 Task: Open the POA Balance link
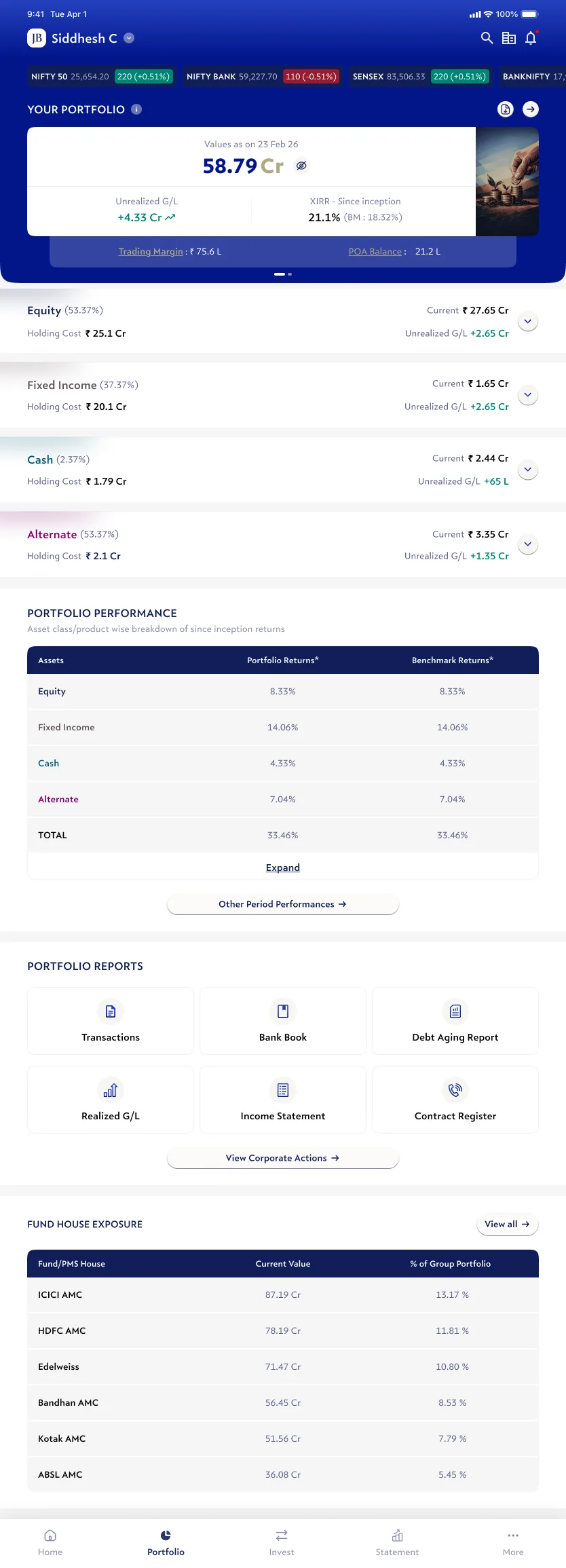pyautogui.click(x=375, y=251)
